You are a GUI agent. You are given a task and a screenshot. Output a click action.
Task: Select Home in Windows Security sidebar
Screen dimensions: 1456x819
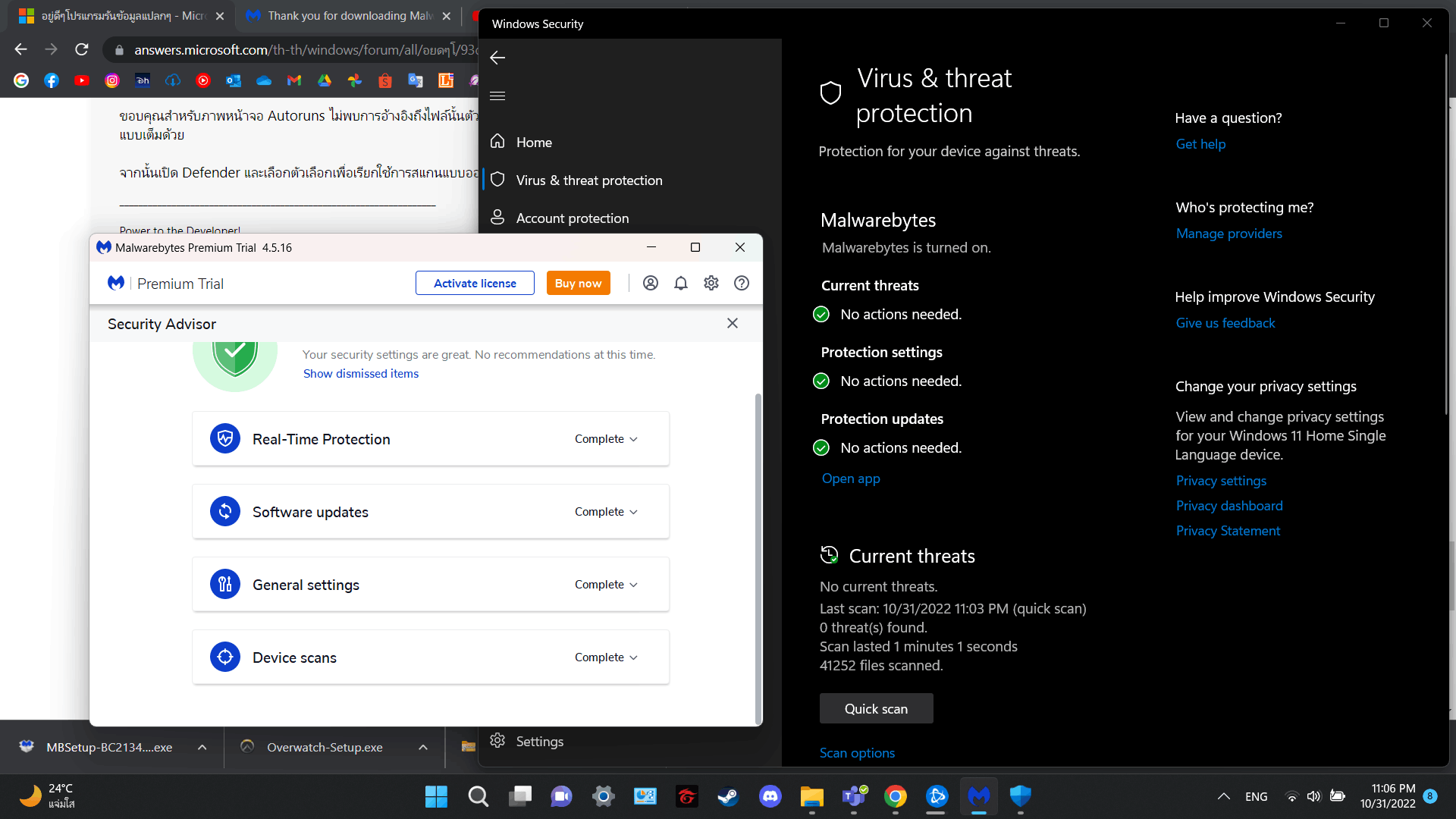(534, 143)
